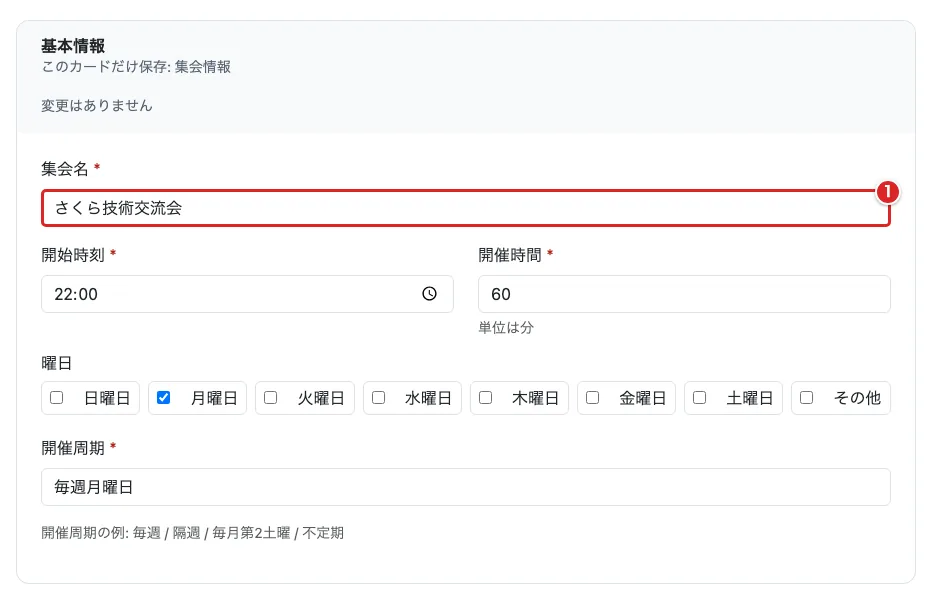Click the 土曜日 label text
This screenshot has width=932, height=590.
point(750,398)
